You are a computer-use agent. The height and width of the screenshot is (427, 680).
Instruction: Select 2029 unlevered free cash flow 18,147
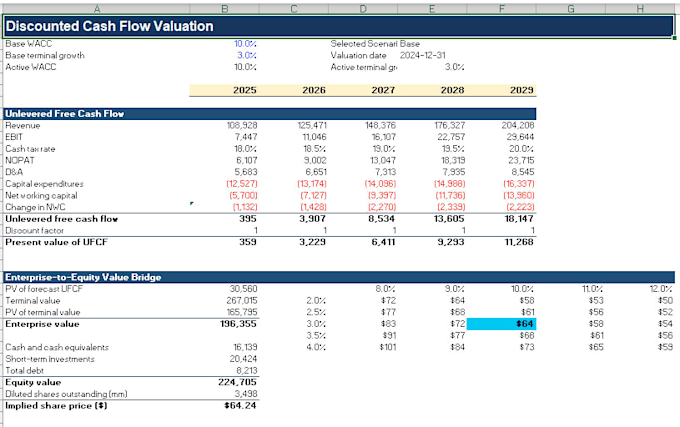pos(519,219)
